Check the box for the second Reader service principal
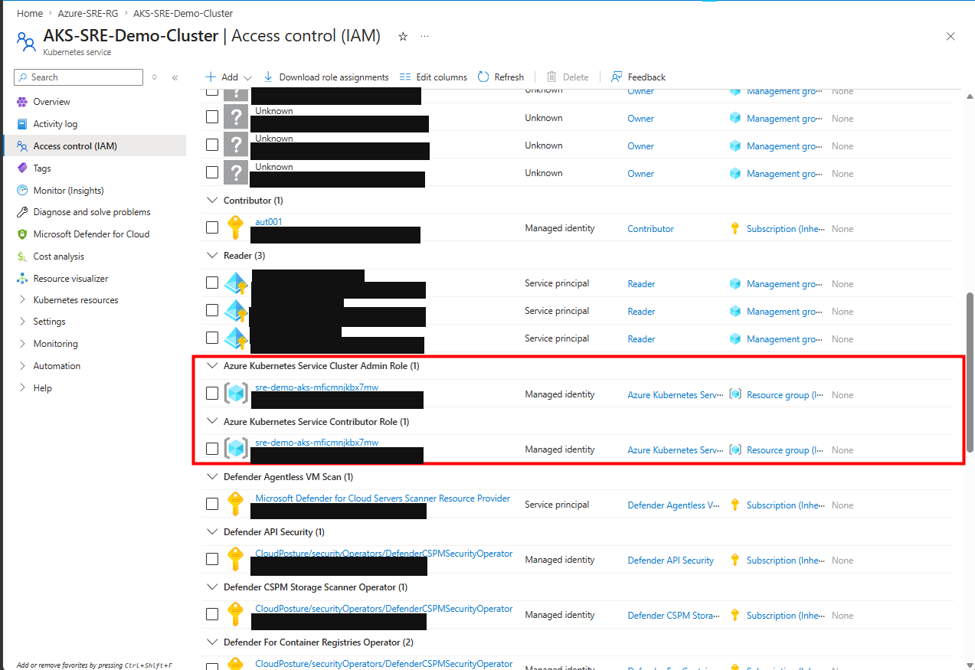This screenshot has width=975, height=670. click(x=212, y=310)
